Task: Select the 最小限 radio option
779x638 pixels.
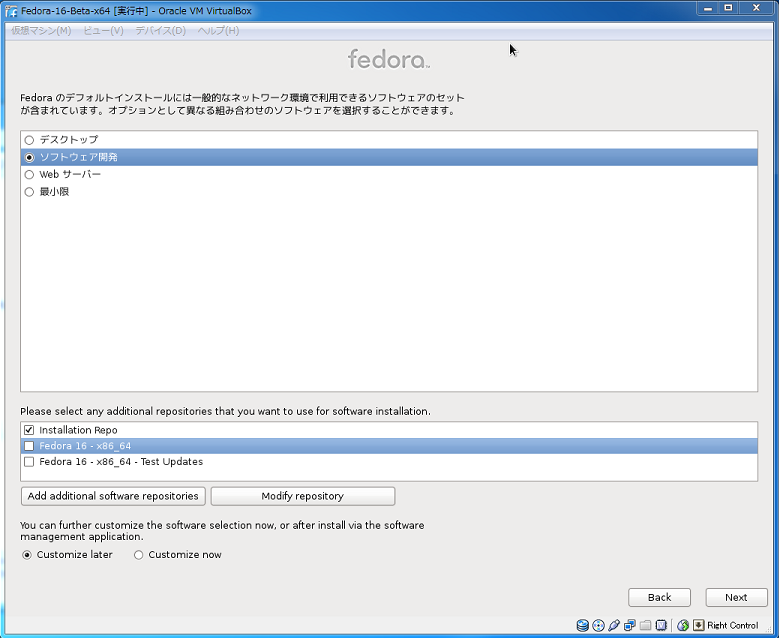Action: click(x=29, y=192)
